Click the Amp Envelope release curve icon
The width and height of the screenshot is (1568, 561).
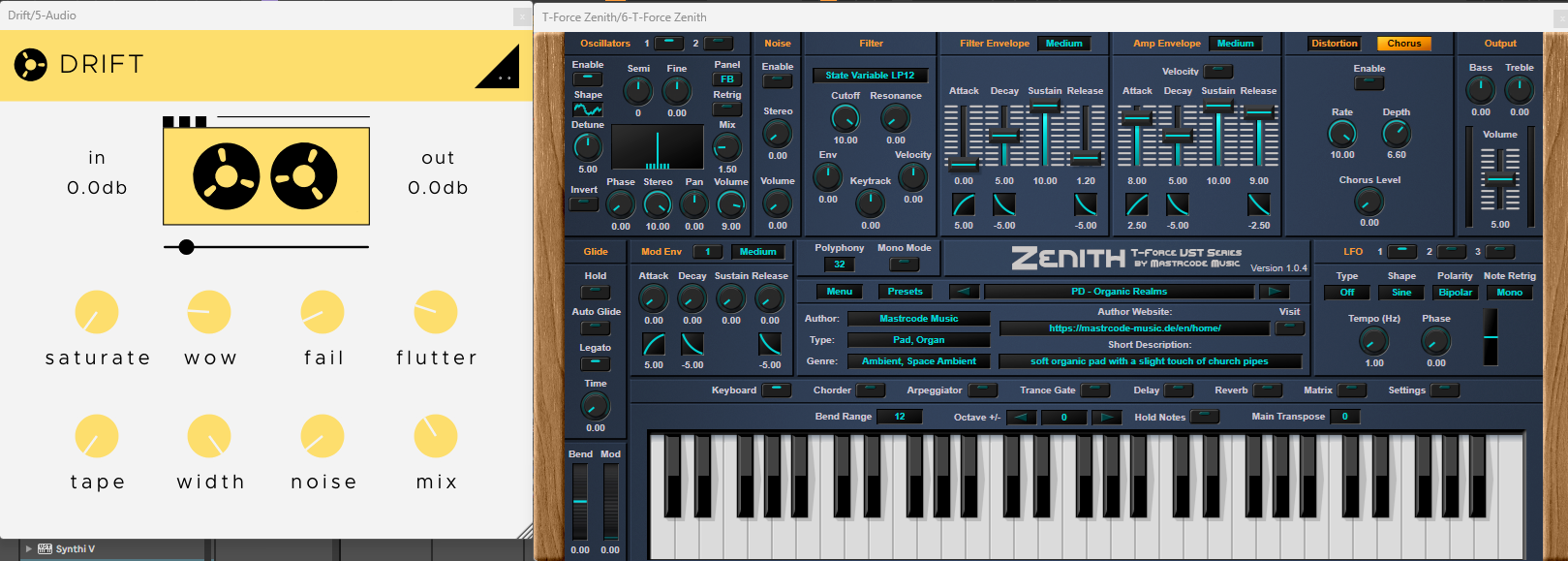[x=1259, y=204]
